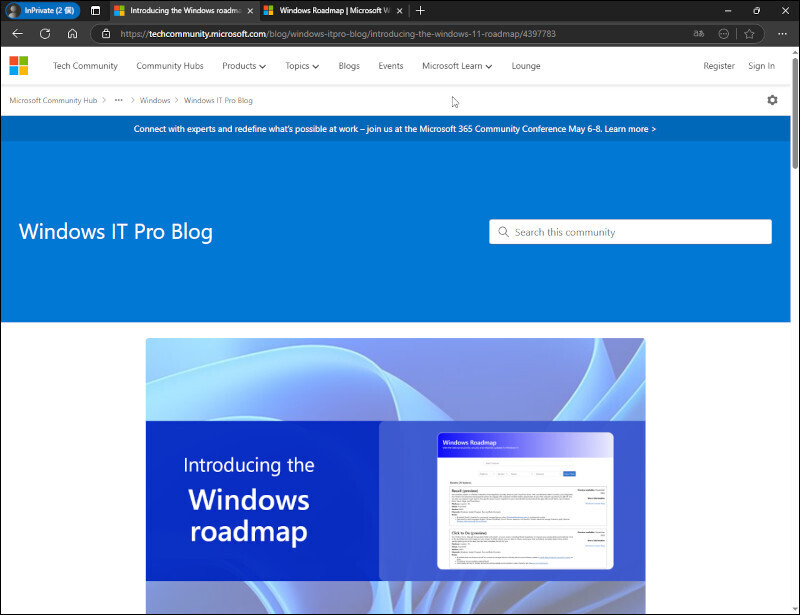Viewport: 800px width, 615px height.
Task: Open the tracking prevention icon in address bar
Action: (723, 34)
